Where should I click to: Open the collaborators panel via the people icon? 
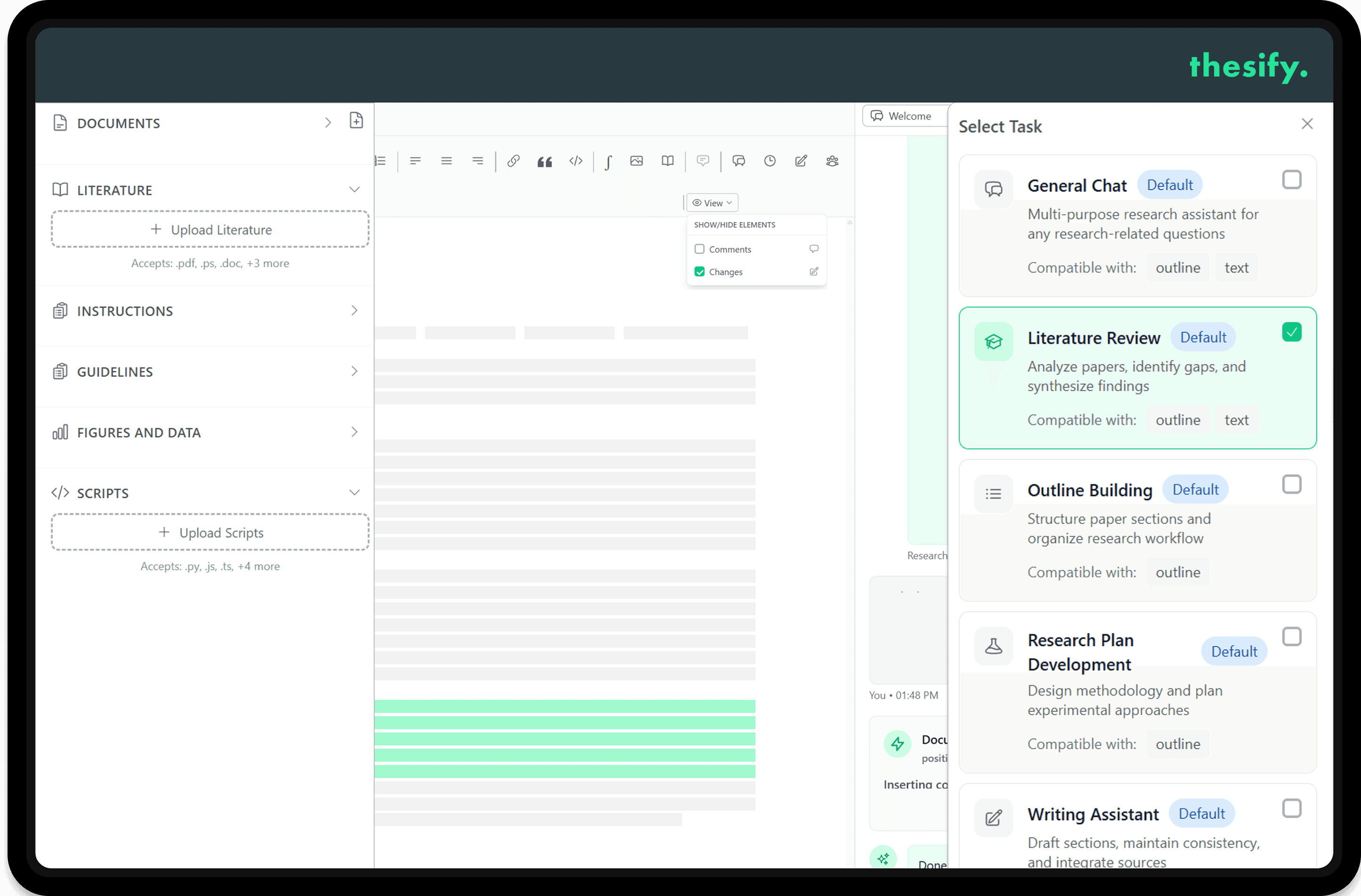tap(832, 160)
